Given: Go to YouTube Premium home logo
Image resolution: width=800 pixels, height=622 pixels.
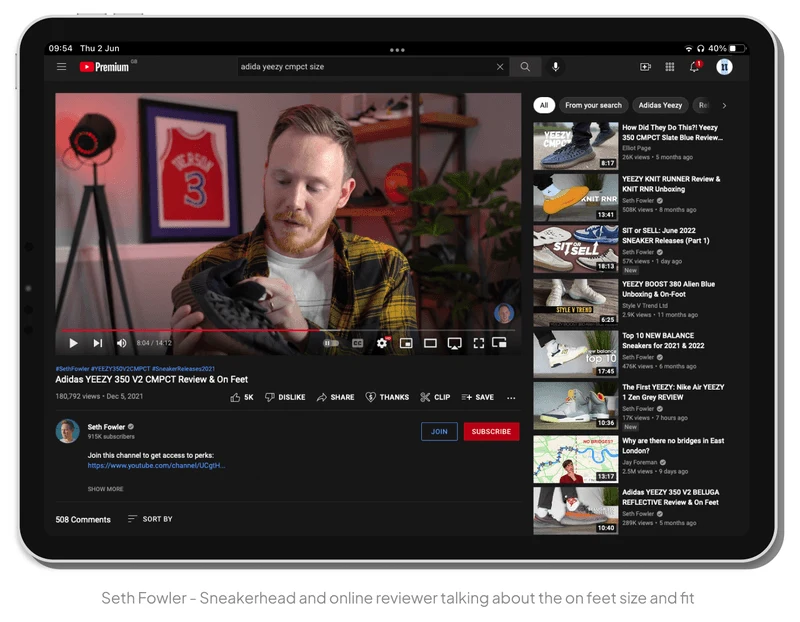Looking at the screenshot, I should (105, 67).
